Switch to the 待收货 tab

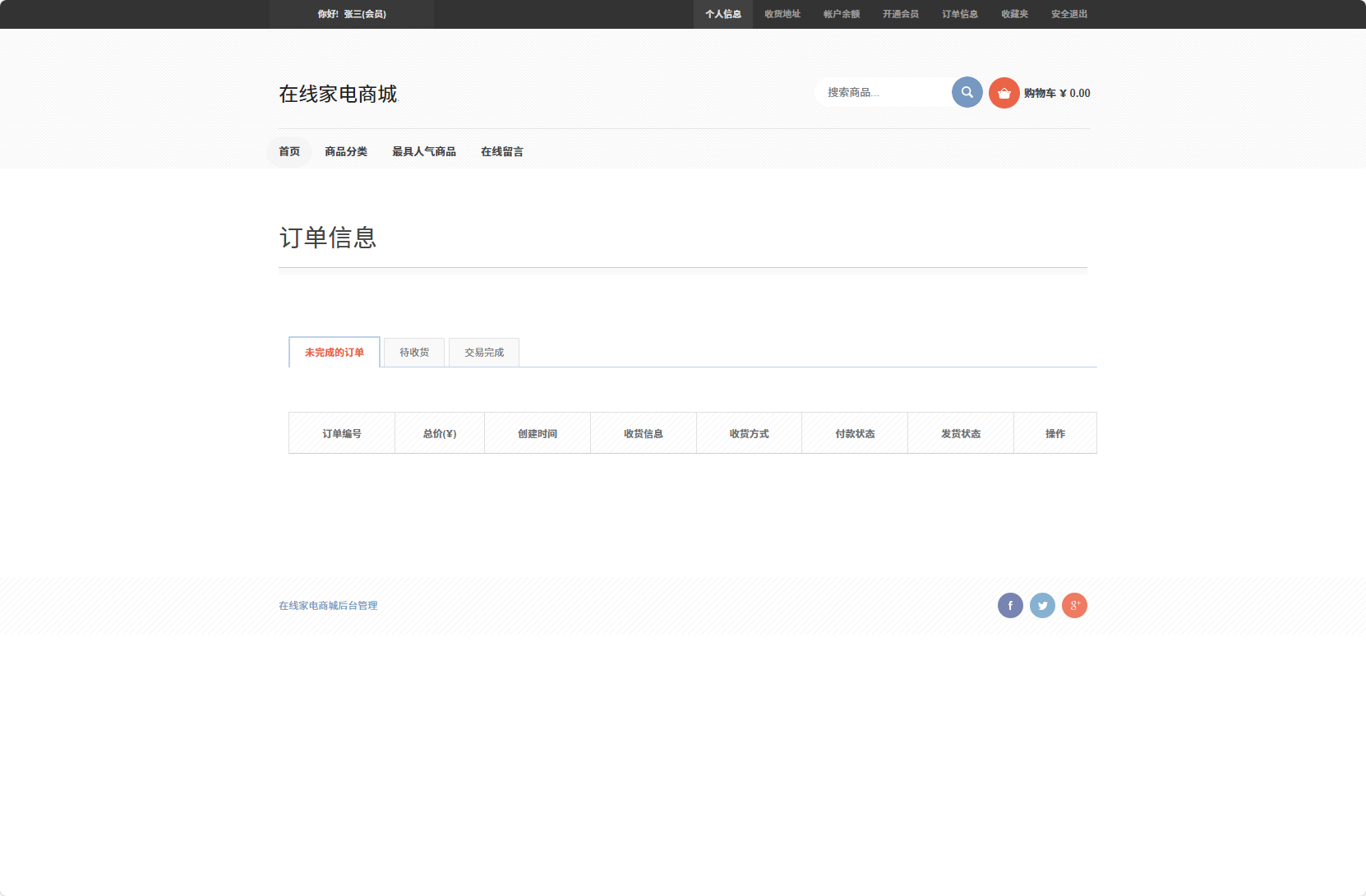413,352
